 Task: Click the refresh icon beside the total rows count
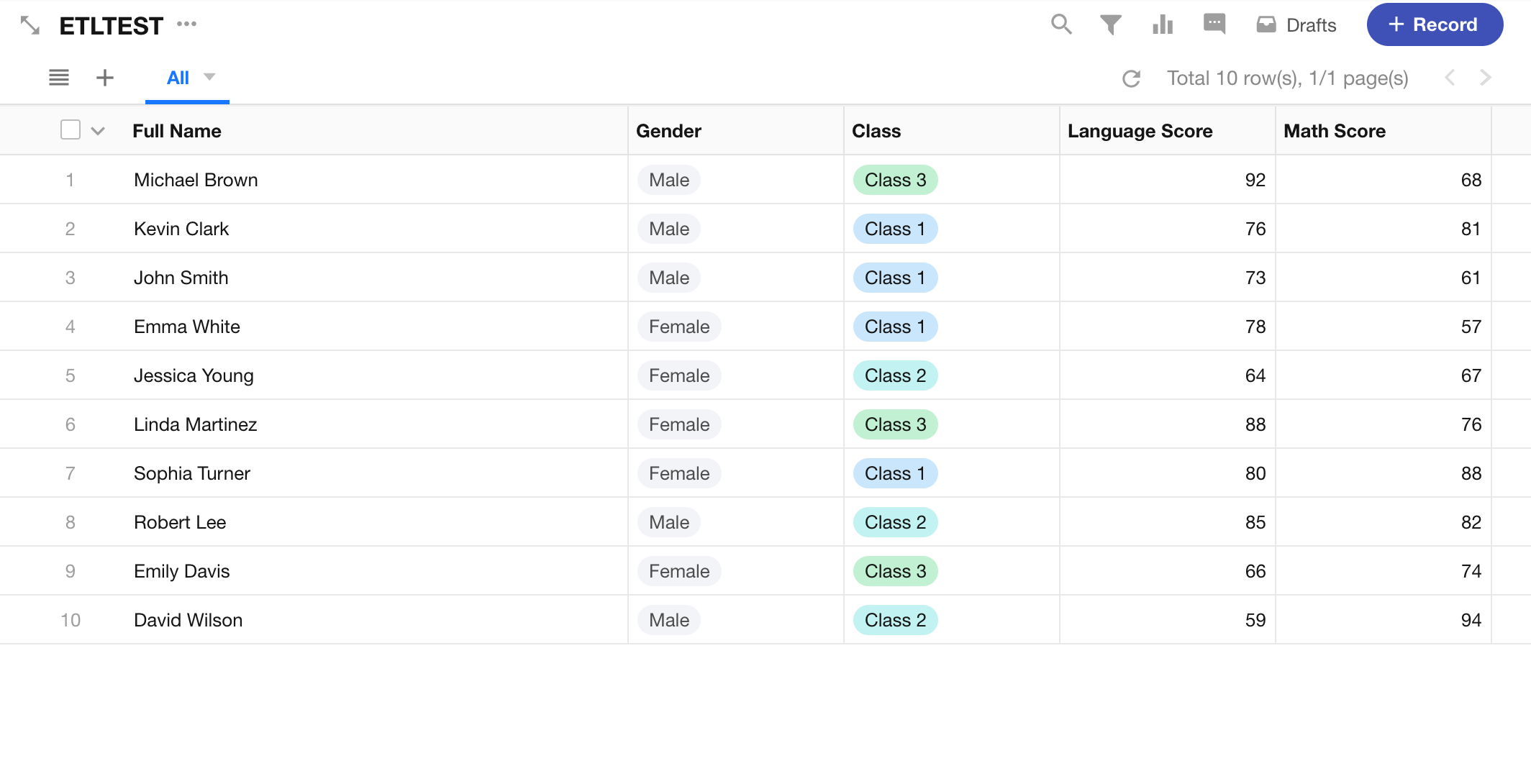pos(1132,78)
